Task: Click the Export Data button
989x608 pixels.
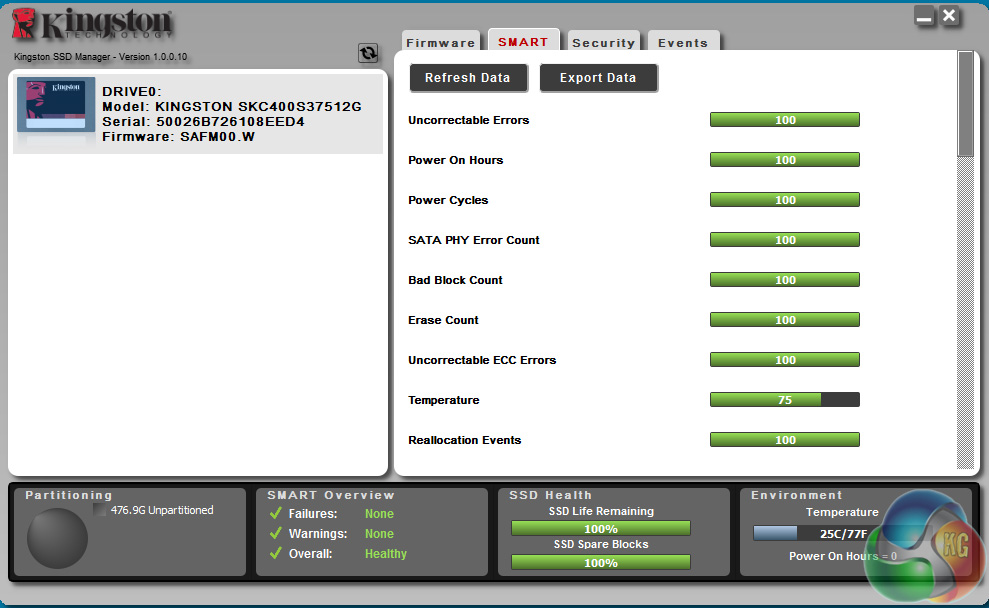Action: point(599,78)
